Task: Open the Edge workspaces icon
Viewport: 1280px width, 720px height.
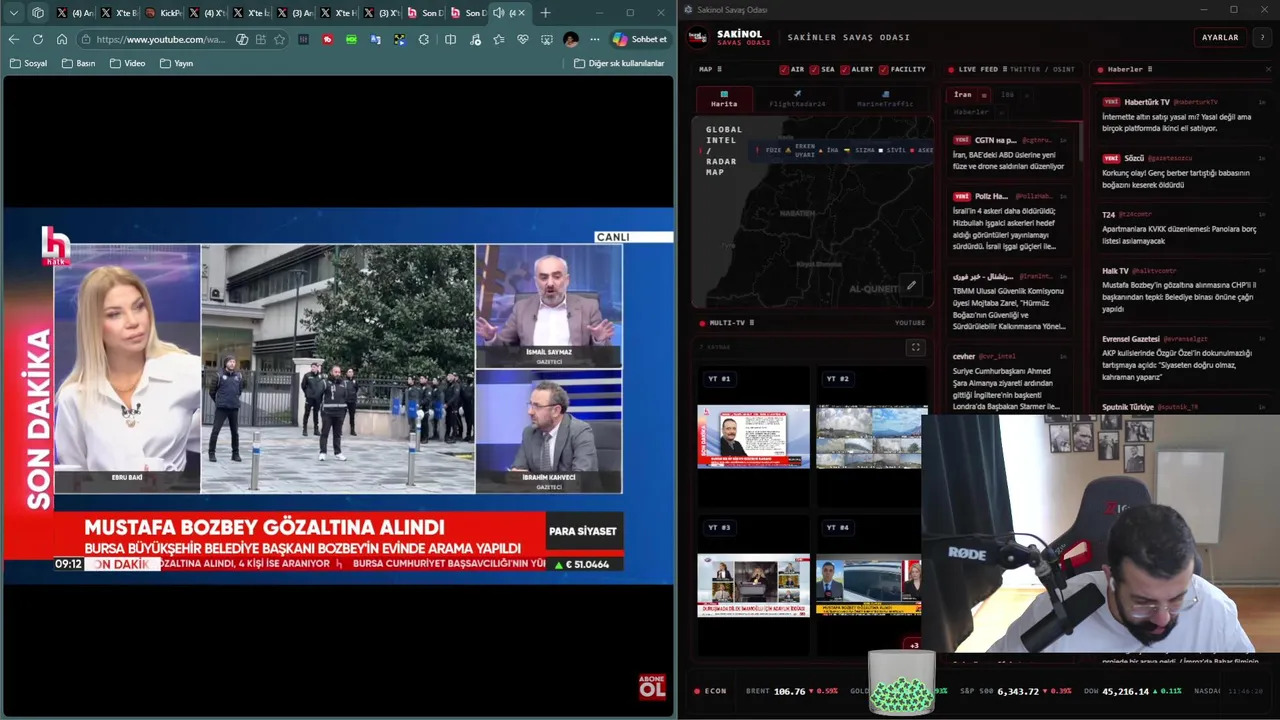Action: coord(38,13)
